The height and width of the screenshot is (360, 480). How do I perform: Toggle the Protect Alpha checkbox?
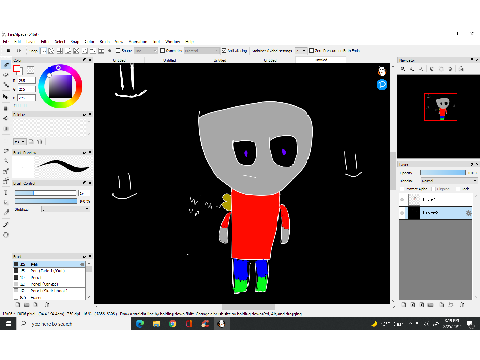[x=402, y=189]
